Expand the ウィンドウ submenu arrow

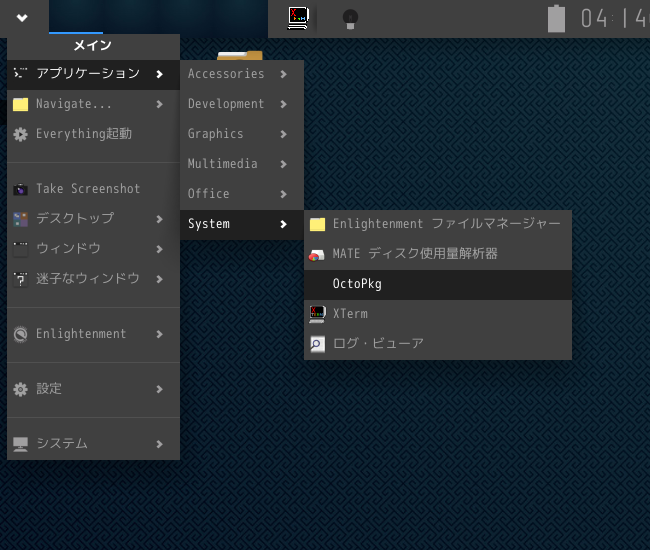point(160,249)
